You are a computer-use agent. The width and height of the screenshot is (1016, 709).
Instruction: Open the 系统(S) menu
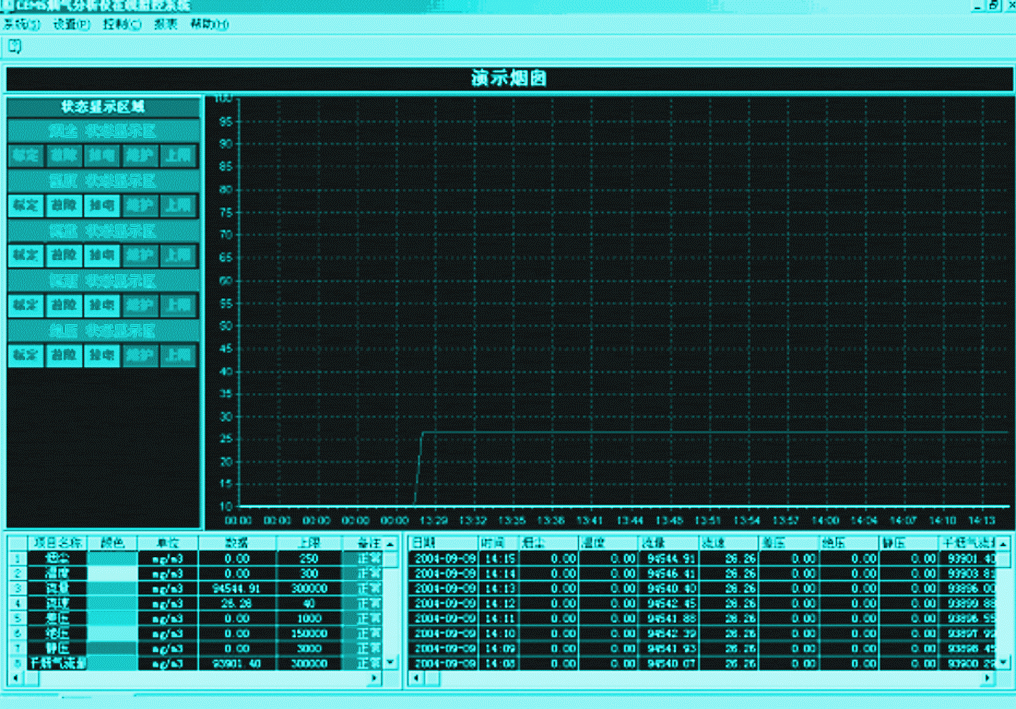pyautogui.click(x=21, y=25)
